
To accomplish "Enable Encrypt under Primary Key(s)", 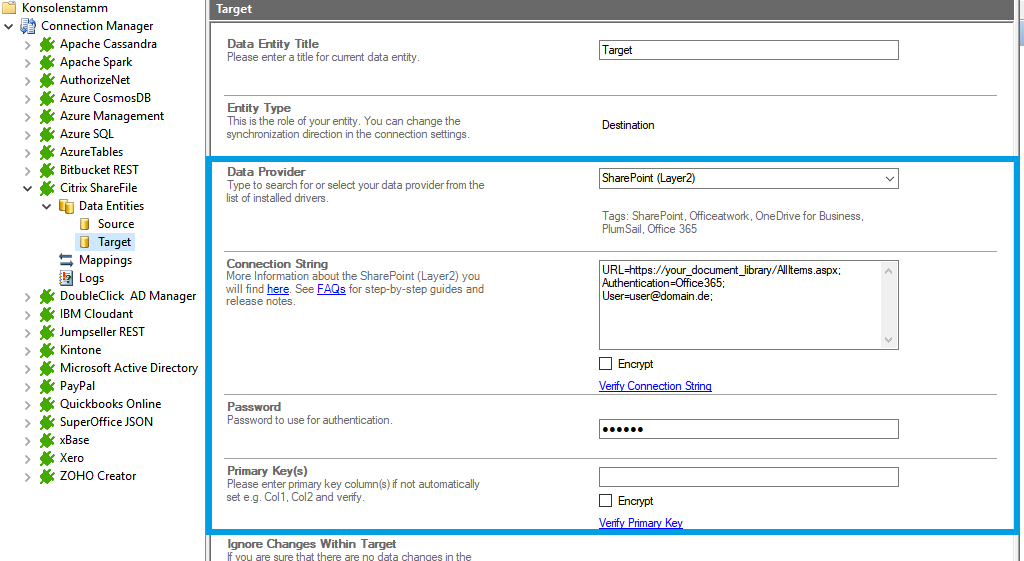I will 605,501.
